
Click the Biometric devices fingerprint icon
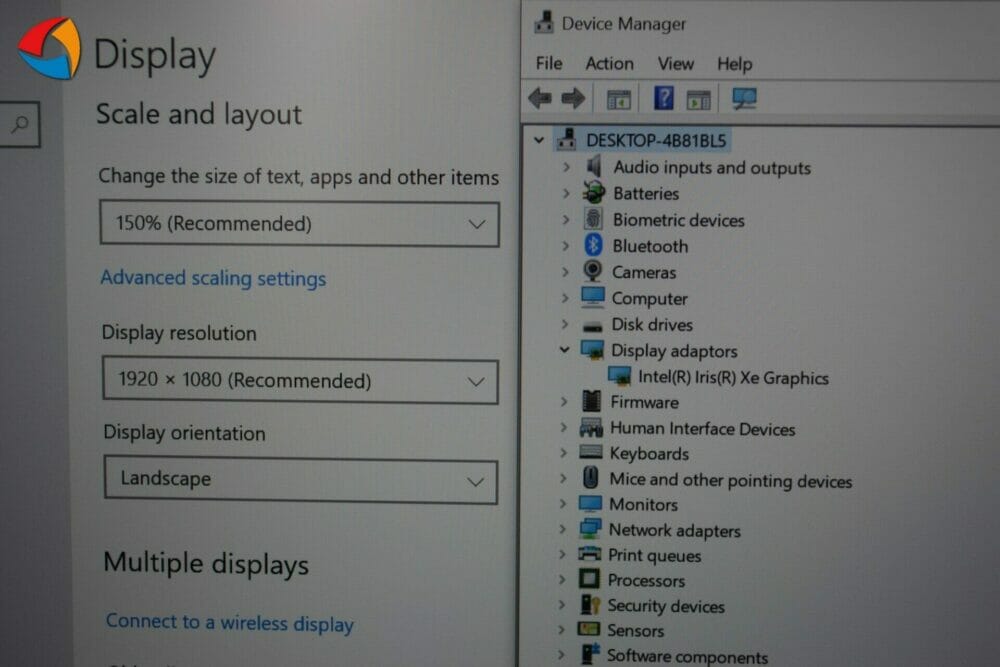(x=593, y=219)
